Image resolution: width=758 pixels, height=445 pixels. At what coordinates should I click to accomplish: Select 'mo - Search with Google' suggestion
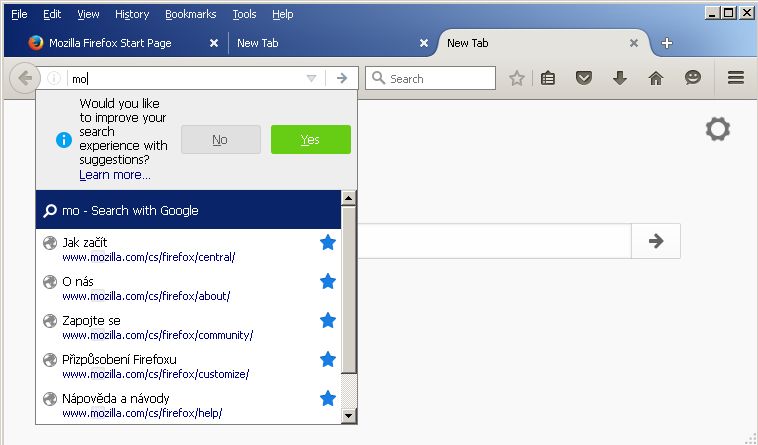point(189,210)
